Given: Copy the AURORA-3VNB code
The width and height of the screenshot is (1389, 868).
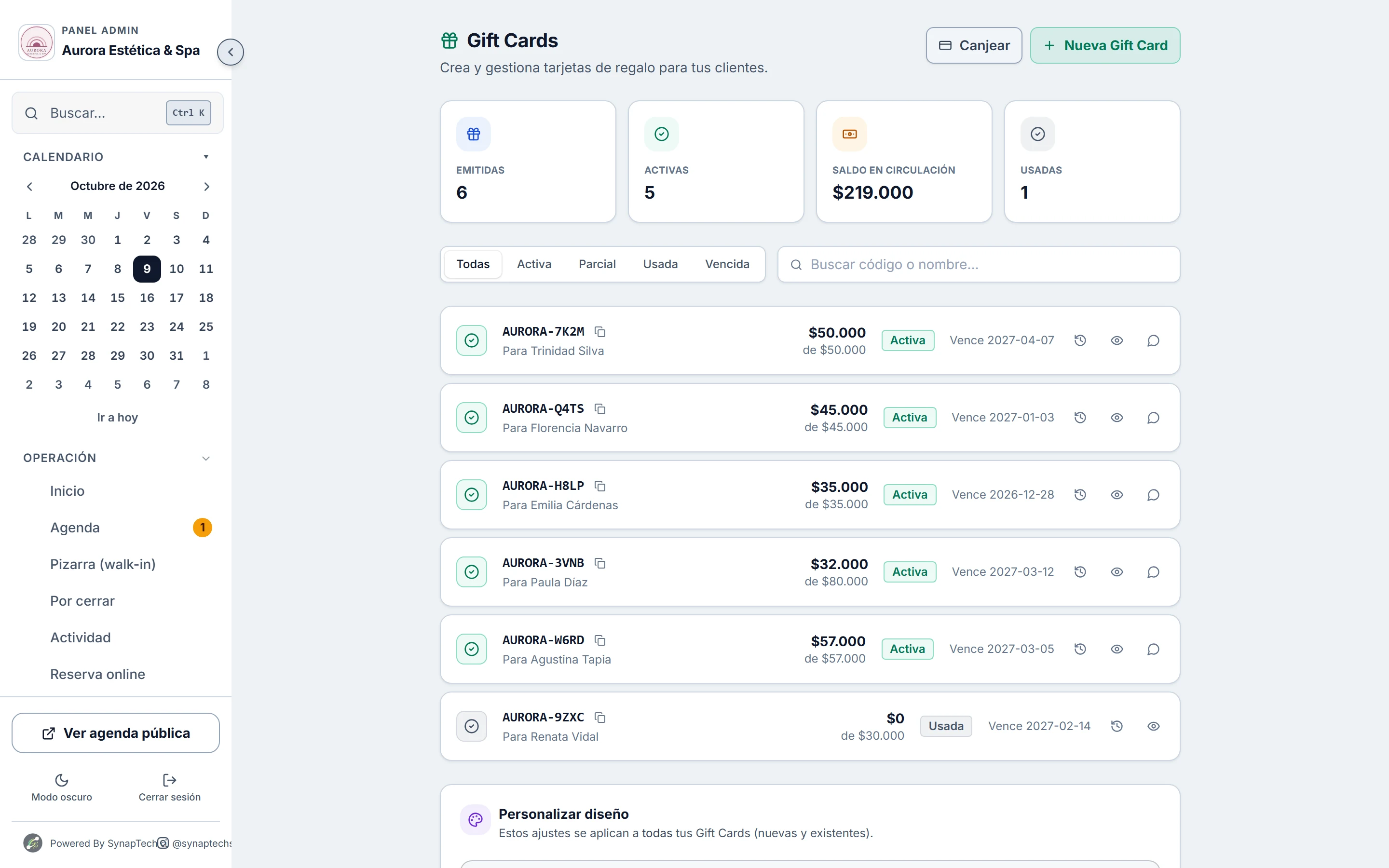Looking at the screenshot, I should [x=600, y=563].
